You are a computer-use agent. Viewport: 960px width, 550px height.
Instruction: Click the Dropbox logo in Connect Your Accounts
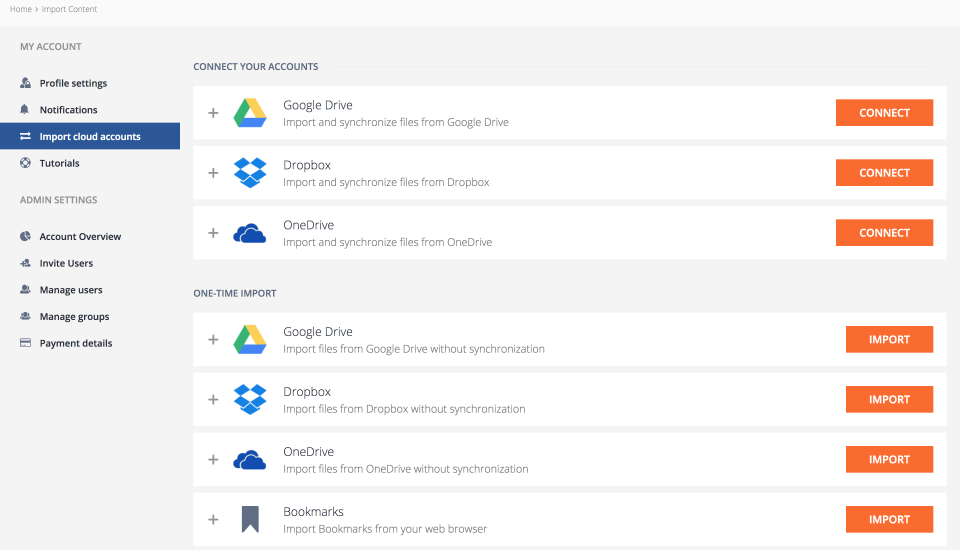(x=250, y=173)
